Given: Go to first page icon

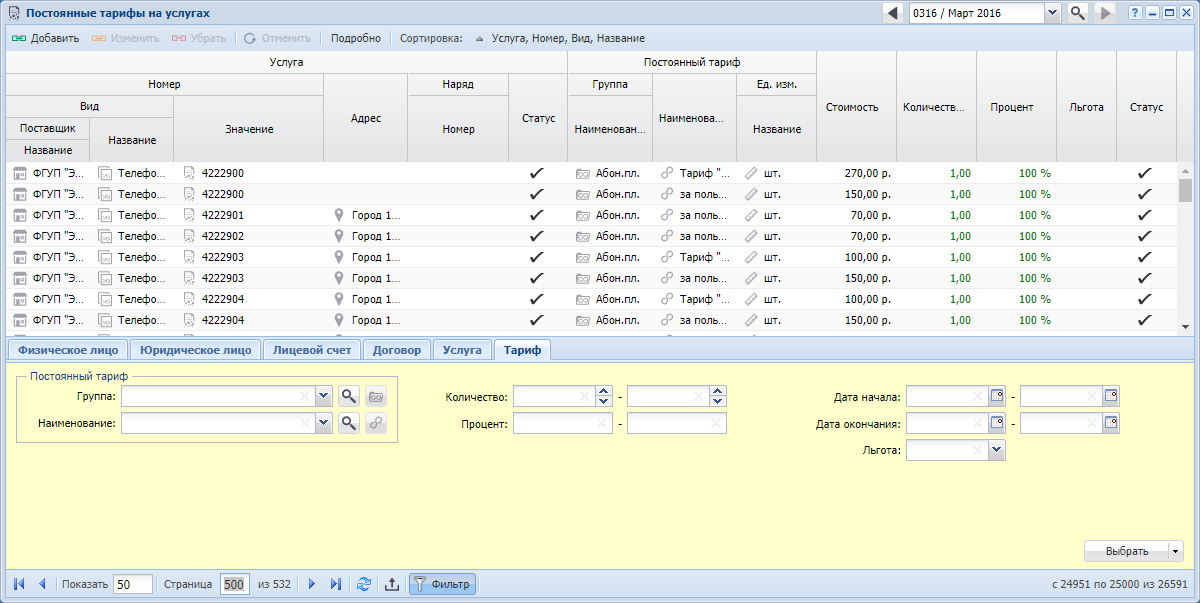Looking at the screenshot, I should pos(19,584).
